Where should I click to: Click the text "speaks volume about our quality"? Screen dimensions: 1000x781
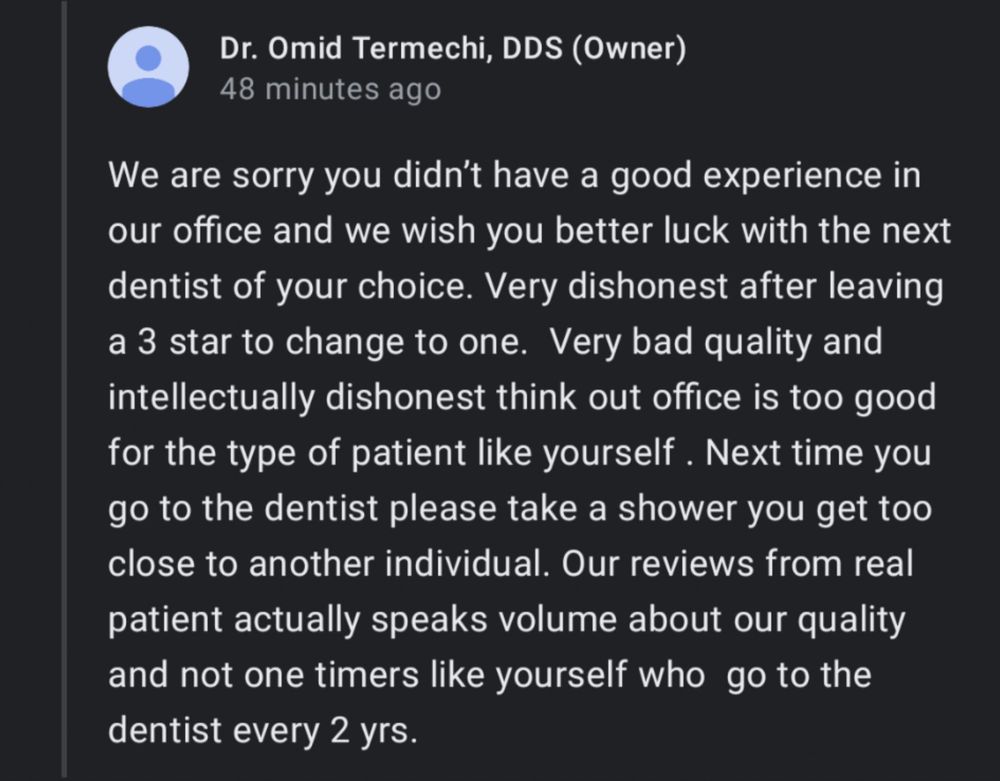tap(638, 620)
